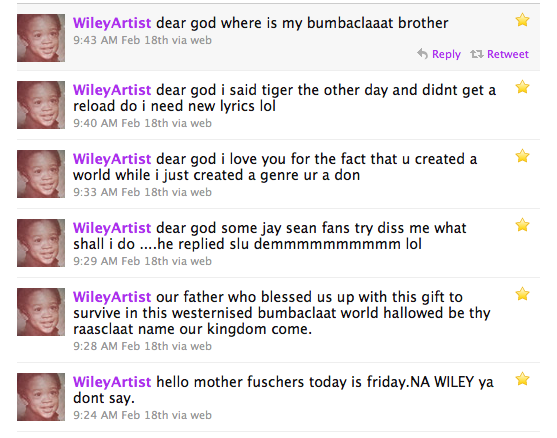Image resolution: width=557 pixels, height=438 pixels.
Task: Click WileyArtist name on kingdom come tweet
Action: [x=112, y=297]
